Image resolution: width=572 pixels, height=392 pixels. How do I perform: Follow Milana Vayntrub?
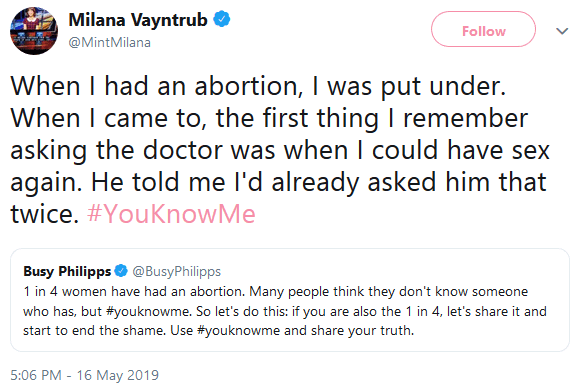tap(483, 29)
